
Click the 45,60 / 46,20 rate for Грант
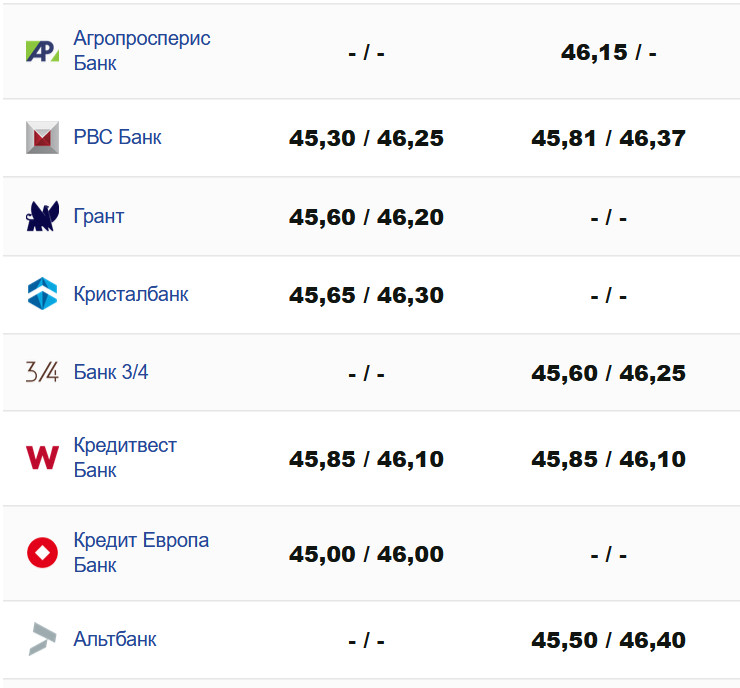[366, 217]
